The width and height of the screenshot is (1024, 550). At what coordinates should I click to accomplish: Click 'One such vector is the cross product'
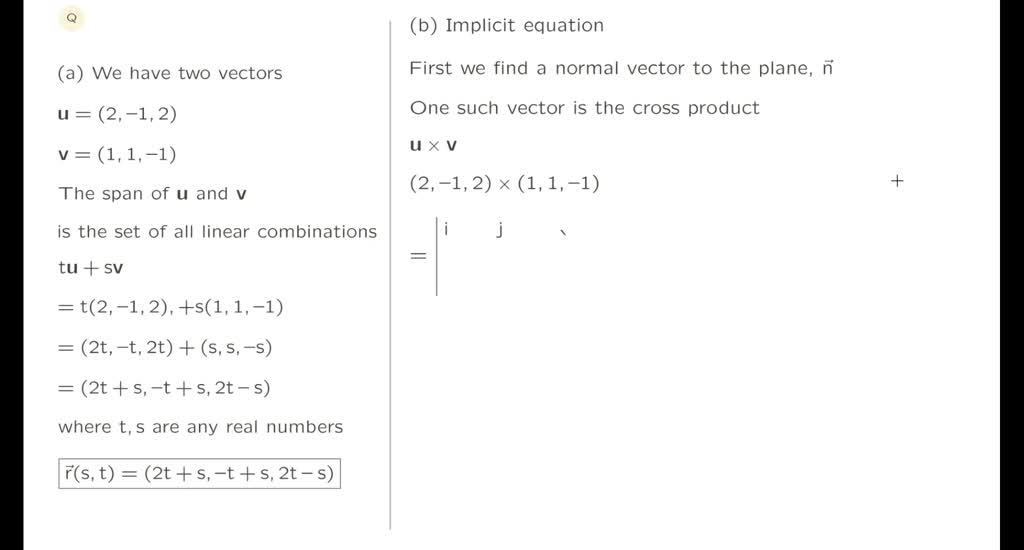click(x=584, y=108)
